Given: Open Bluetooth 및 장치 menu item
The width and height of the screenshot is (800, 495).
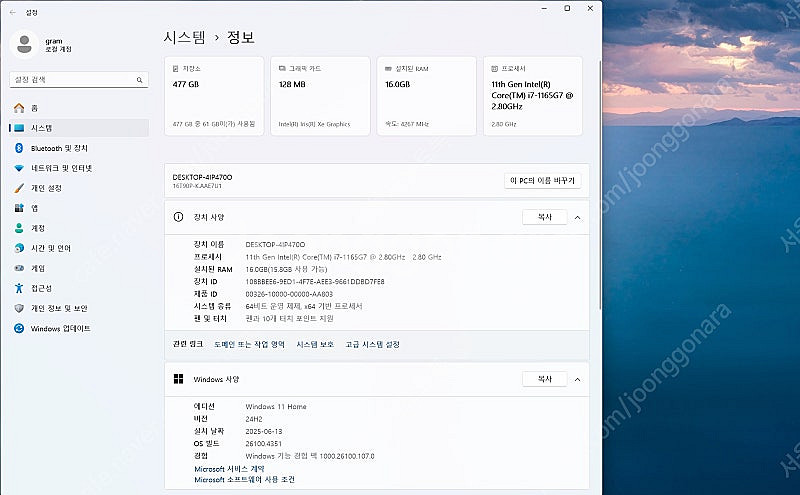Looking at the screenshot, I should pyautogui.click(x=79, y=148).
